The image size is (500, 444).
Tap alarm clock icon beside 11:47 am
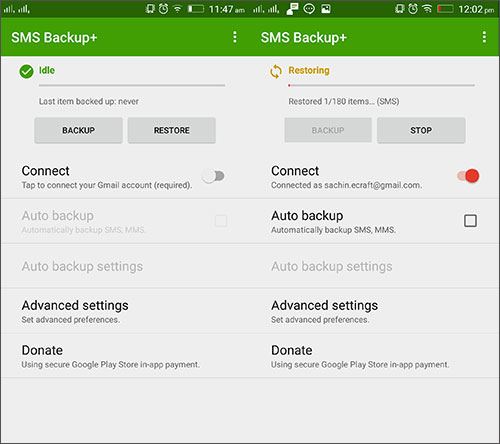click(163, 9)
